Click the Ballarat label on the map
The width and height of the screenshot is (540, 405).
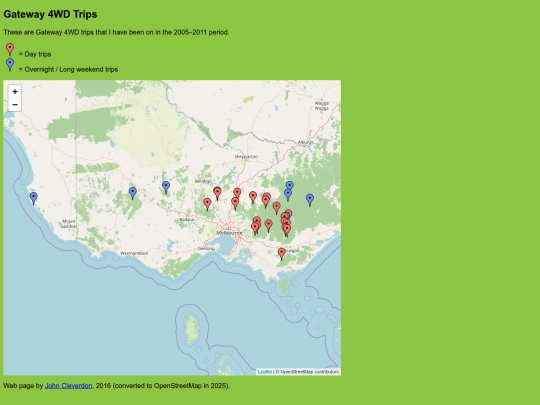click(x=187, y=219)
